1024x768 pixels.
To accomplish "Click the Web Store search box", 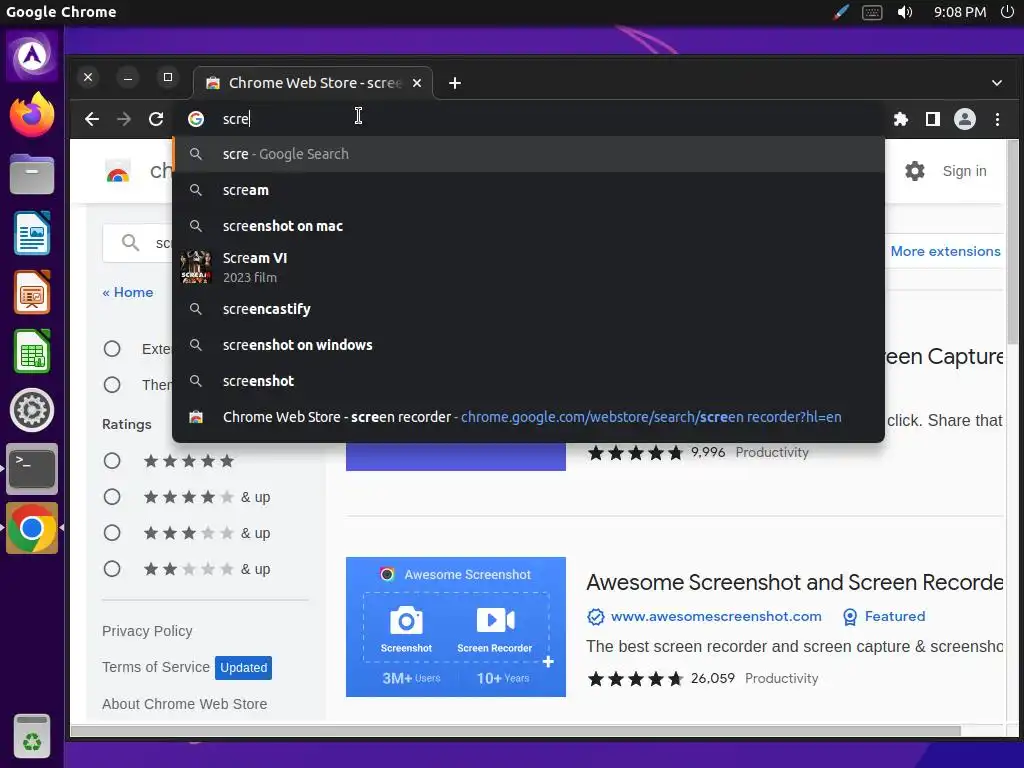I will point(138,243).
